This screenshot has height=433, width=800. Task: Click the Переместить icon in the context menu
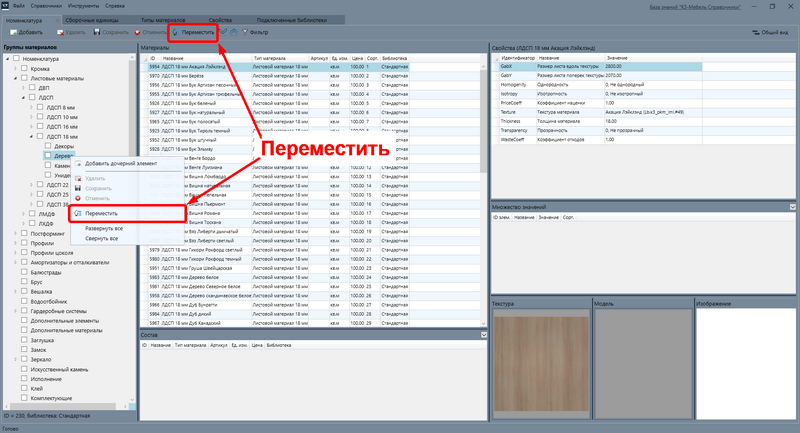pyautogui.click(x=78, y=213)
